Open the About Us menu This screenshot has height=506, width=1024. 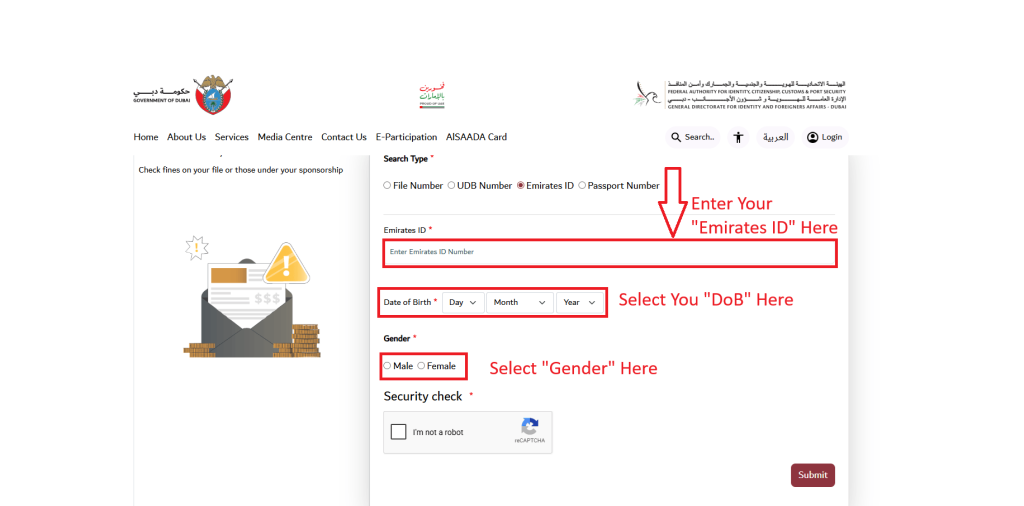click(x=186, y=137)
